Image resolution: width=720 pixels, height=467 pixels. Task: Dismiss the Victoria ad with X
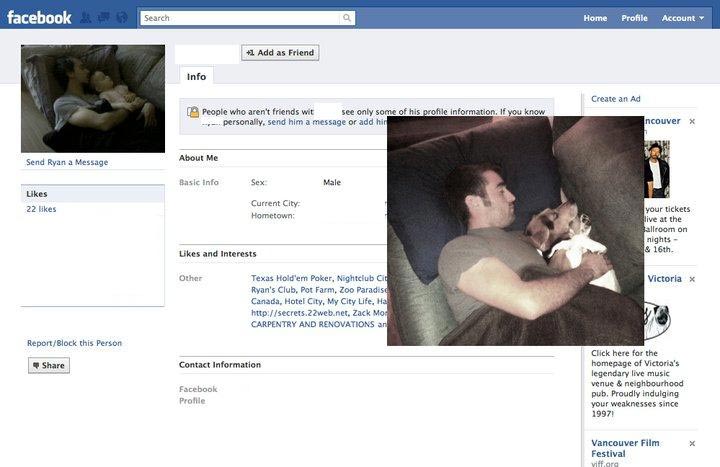coord(692,279)
